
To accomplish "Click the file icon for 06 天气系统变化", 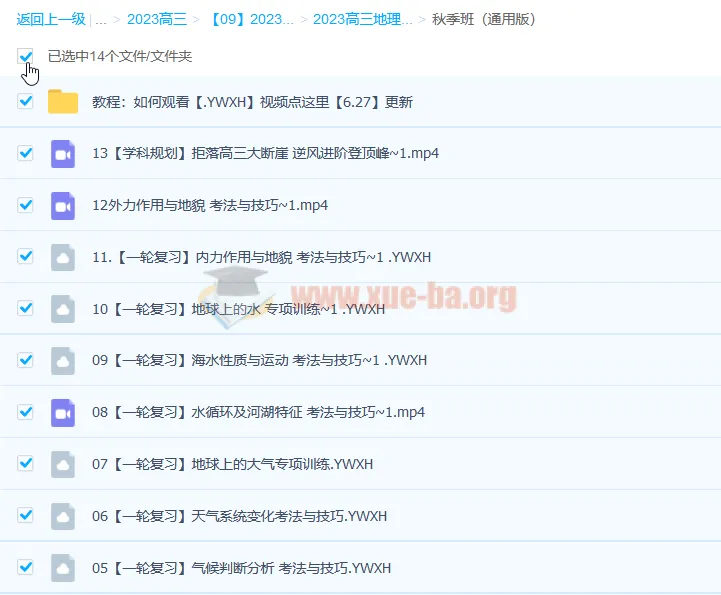I will tap(63, 516).
